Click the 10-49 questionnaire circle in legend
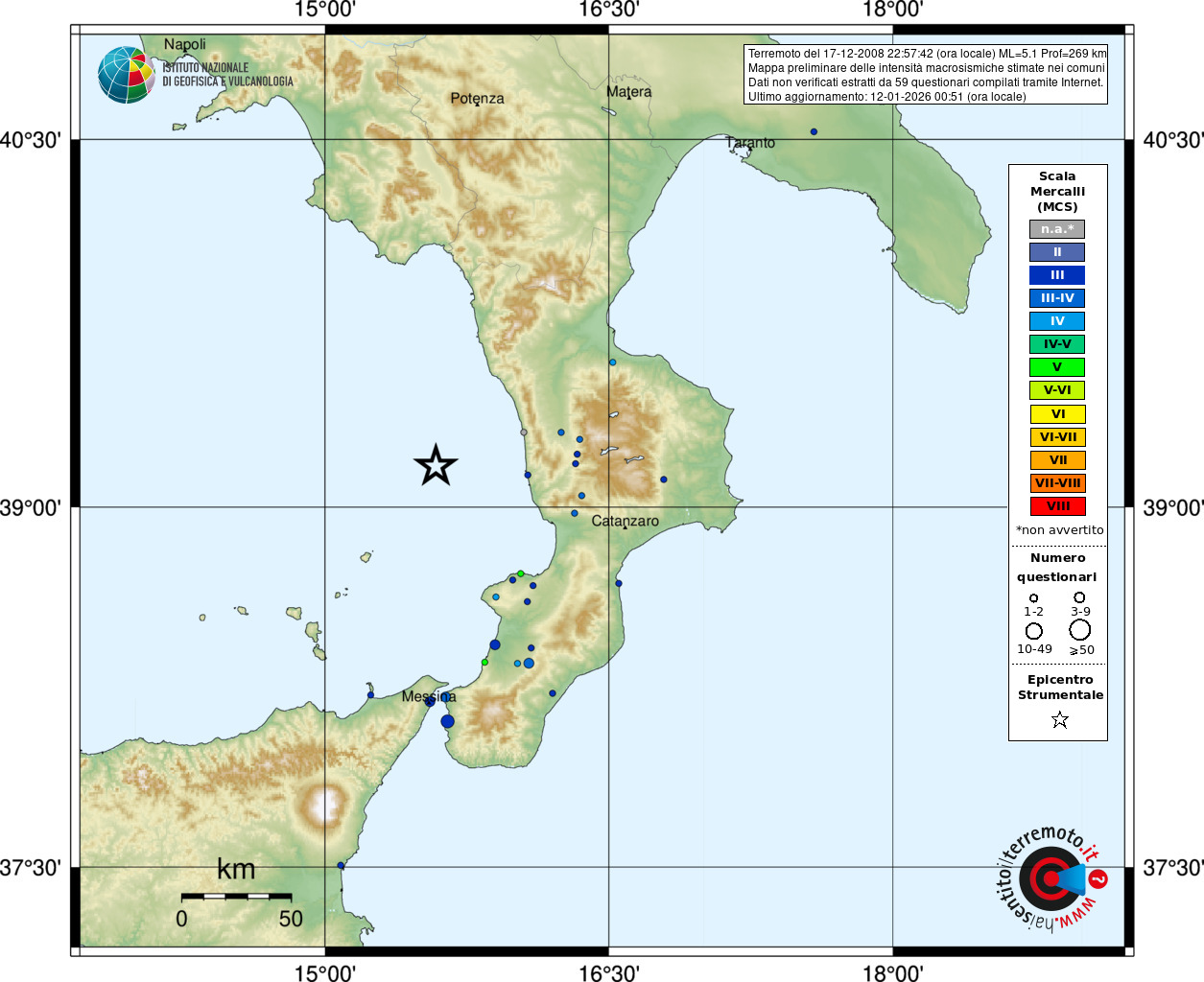1204x982 pixels. pos(1034,631)
